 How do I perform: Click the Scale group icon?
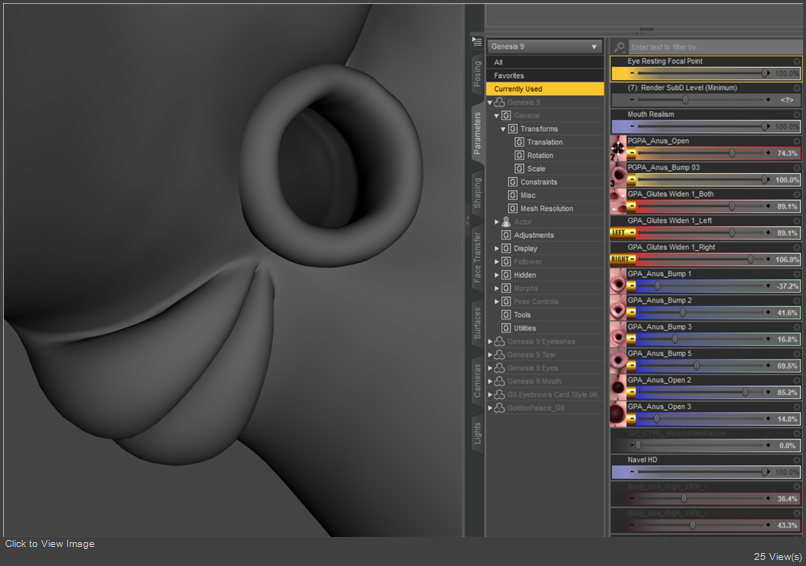pos(519,169)
